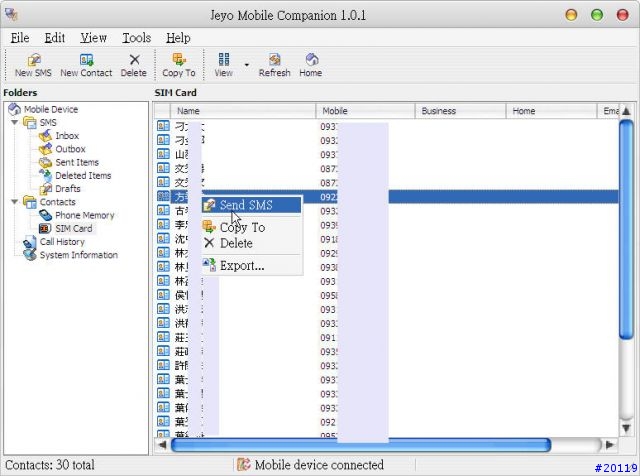
Task: Click the first contact card icon in list
Action: pos(163,126)
